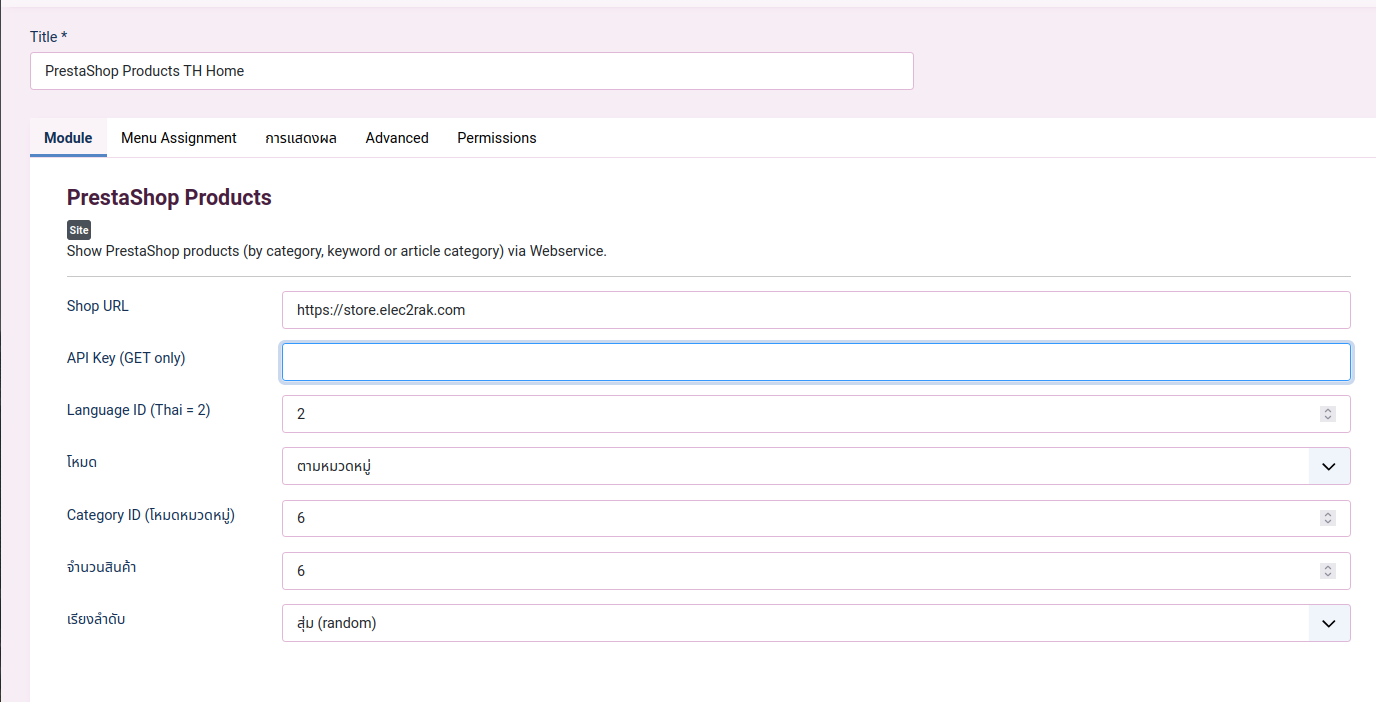
Task: Click the จำนวนสินค้า number field
Action: pyautogui.click(x=816, y=571)
